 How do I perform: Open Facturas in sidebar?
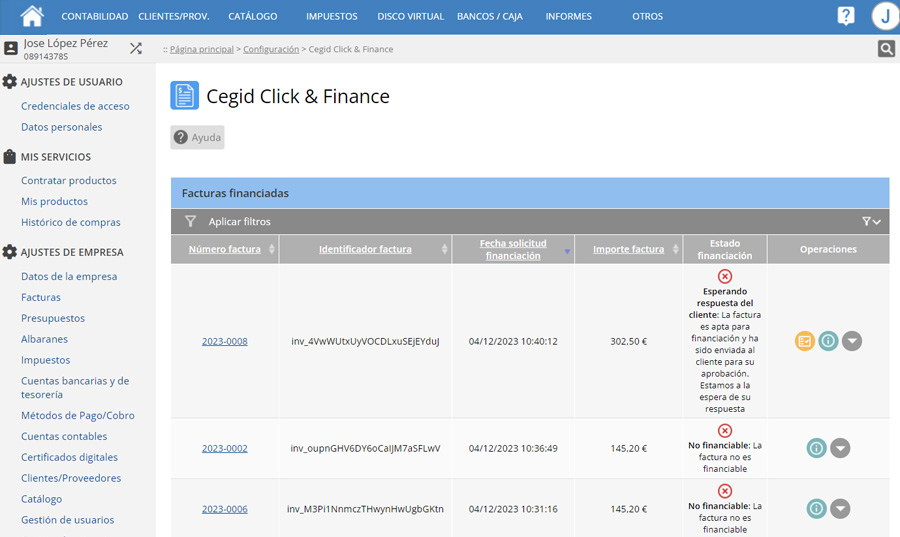click(41, 297)
